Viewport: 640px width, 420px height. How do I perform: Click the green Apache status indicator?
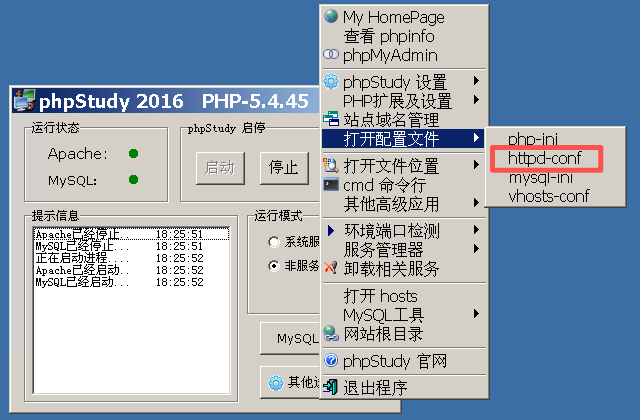click(133, 153)
